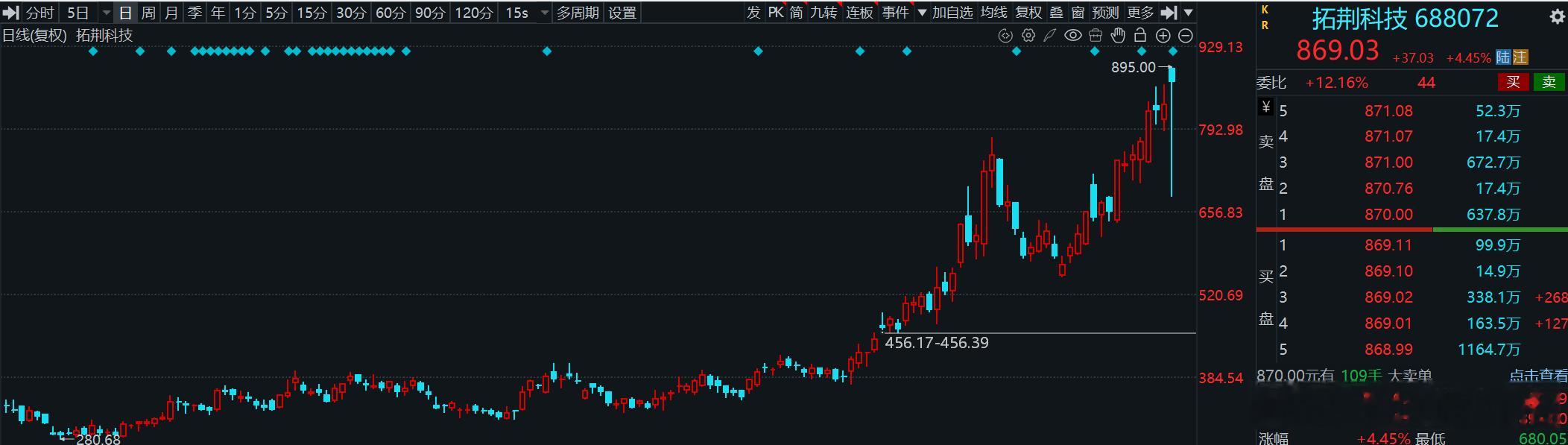1568x445 pixels.
Task: Click the 简 simplified view button
Action: click(x=796, y=13)
